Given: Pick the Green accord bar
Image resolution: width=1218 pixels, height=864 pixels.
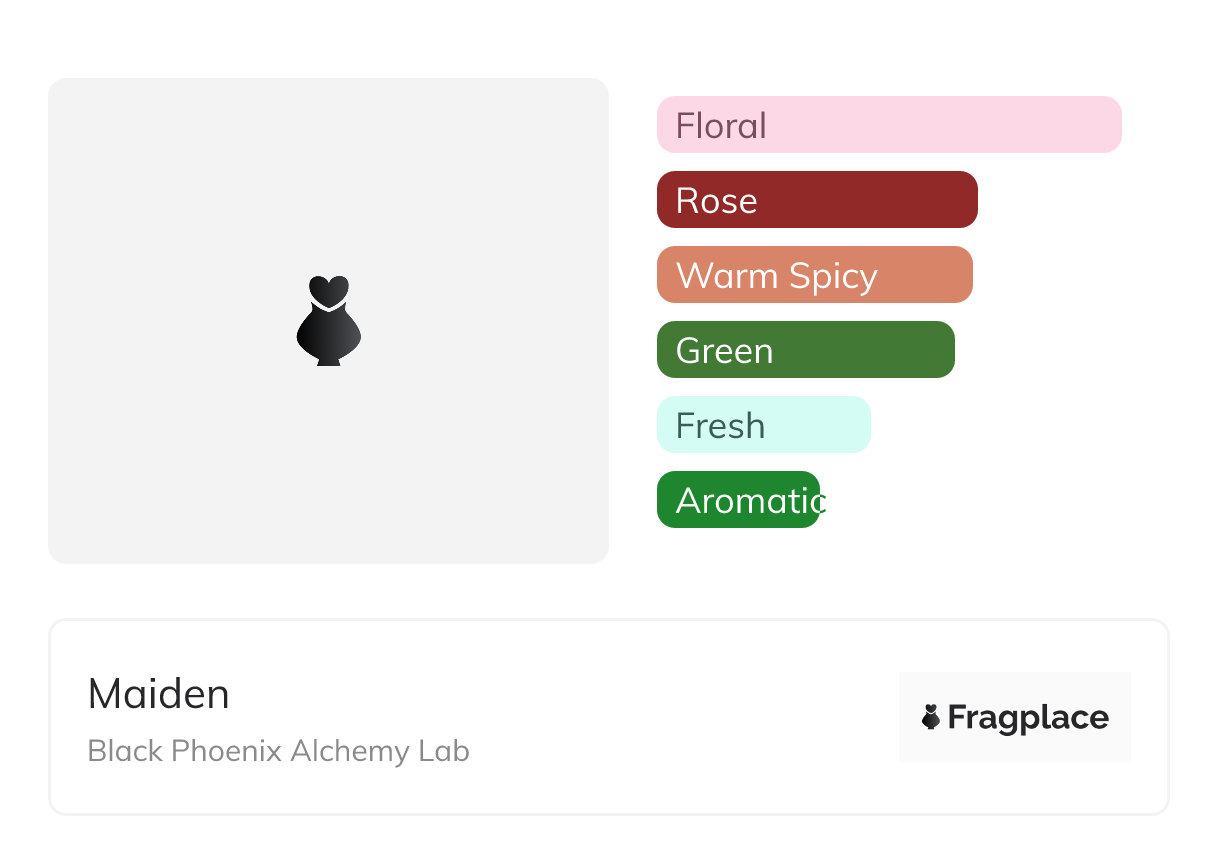Looking at the screenshot, I should (x=805, y=350).
